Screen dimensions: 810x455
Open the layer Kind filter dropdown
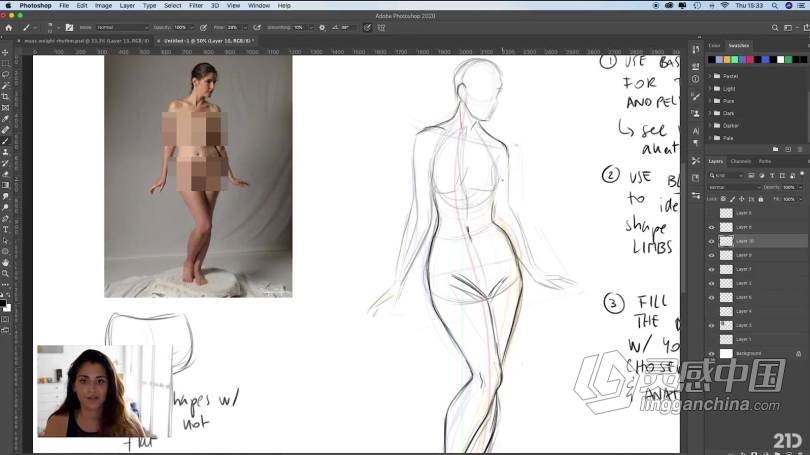click(x=726, y=176)
